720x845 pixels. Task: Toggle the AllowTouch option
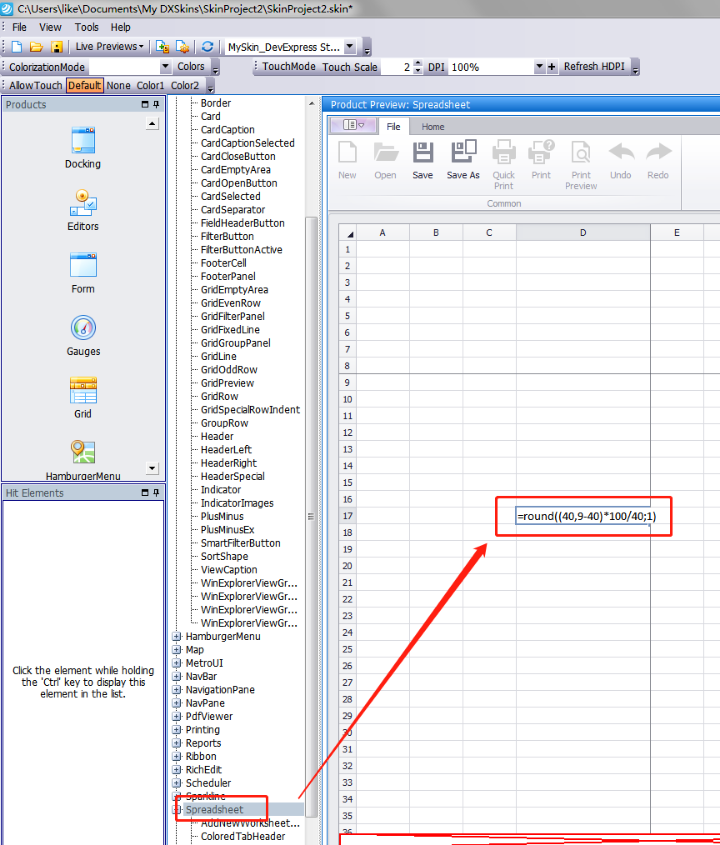pyautogui.click(x=36, y=86)
